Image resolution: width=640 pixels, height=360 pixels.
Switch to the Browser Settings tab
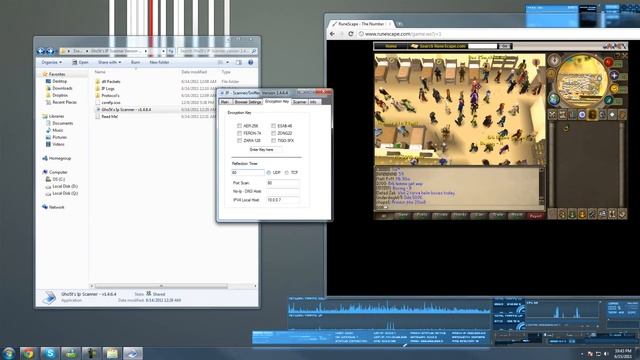point(247,102)
